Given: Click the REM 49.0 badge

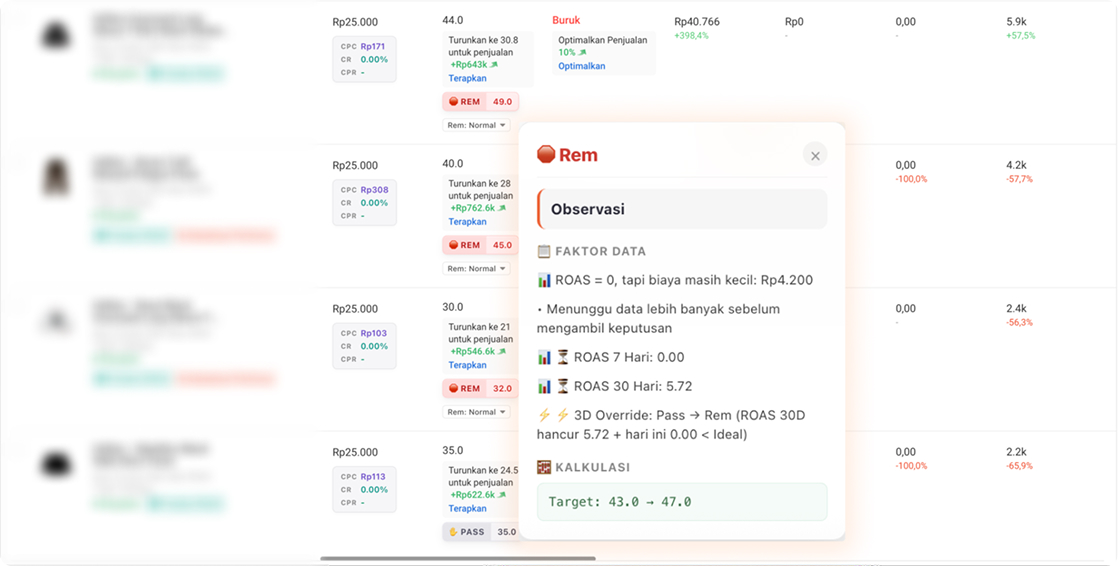Looking at the screenshot, I should coord(481,102).
